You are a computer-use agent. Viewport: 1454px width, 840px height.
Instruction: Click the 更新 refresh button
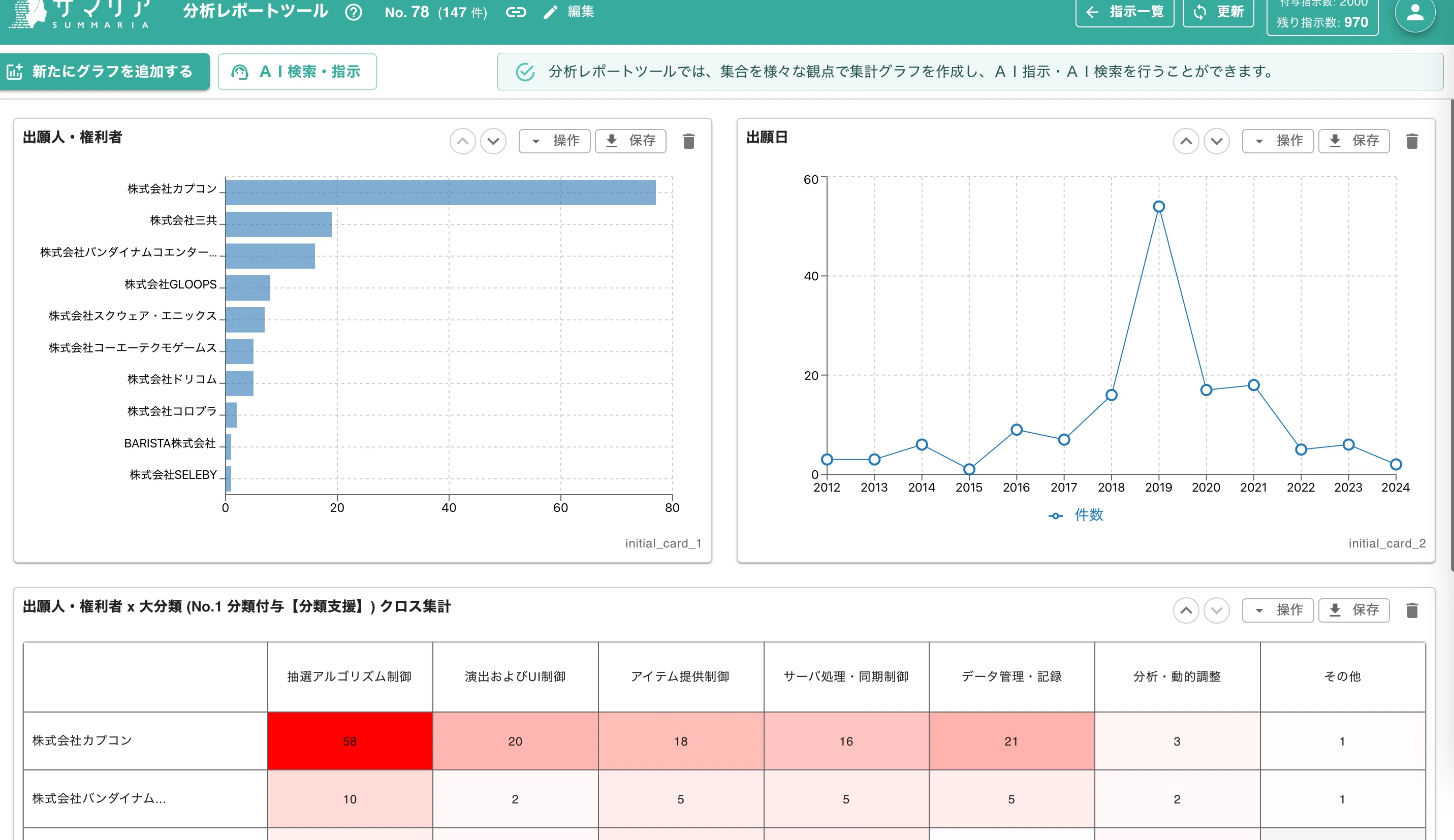point(1219,12)
